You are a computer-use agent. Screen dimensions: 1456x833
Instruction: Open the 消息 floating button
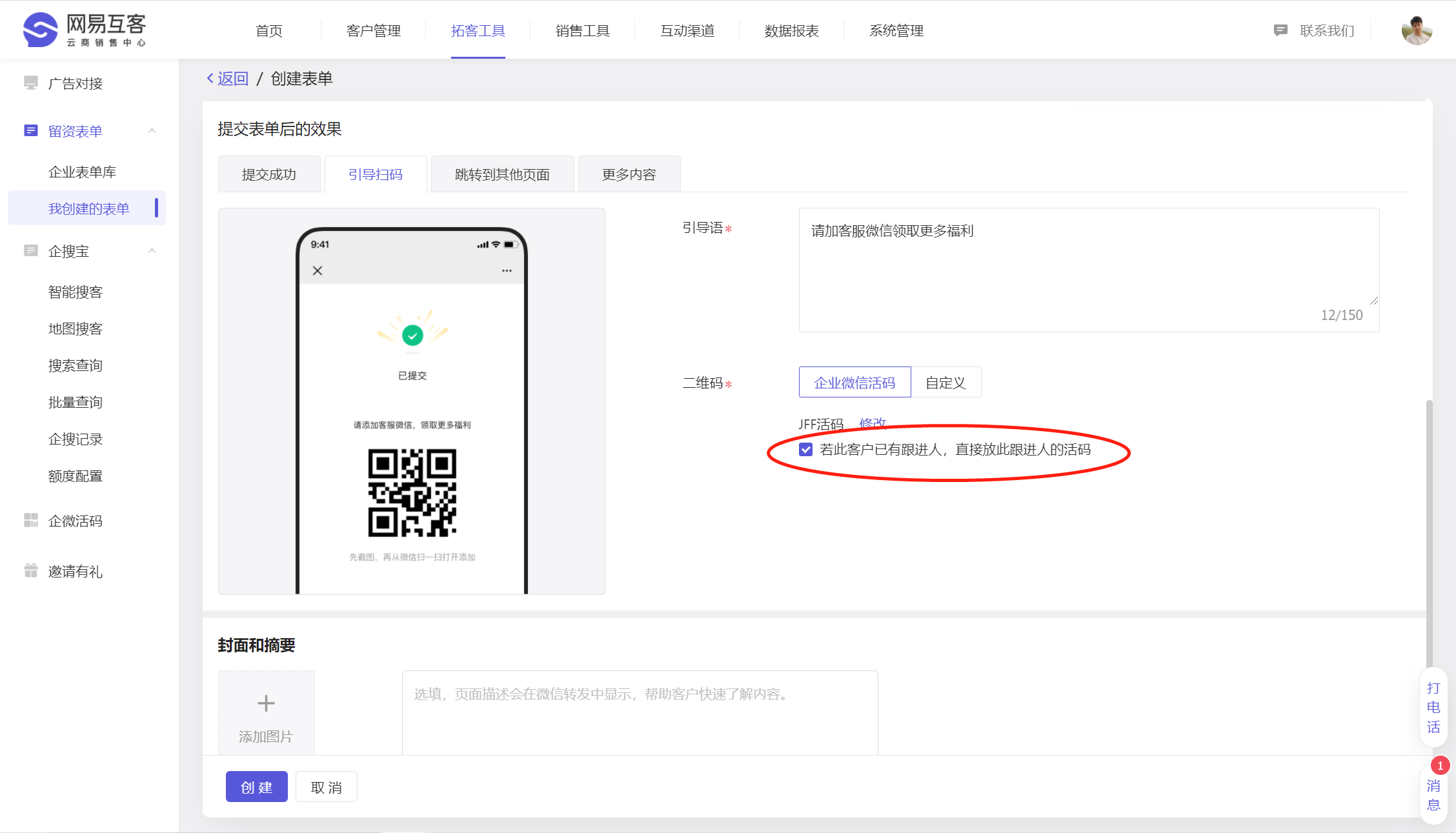coord(1433,794)
